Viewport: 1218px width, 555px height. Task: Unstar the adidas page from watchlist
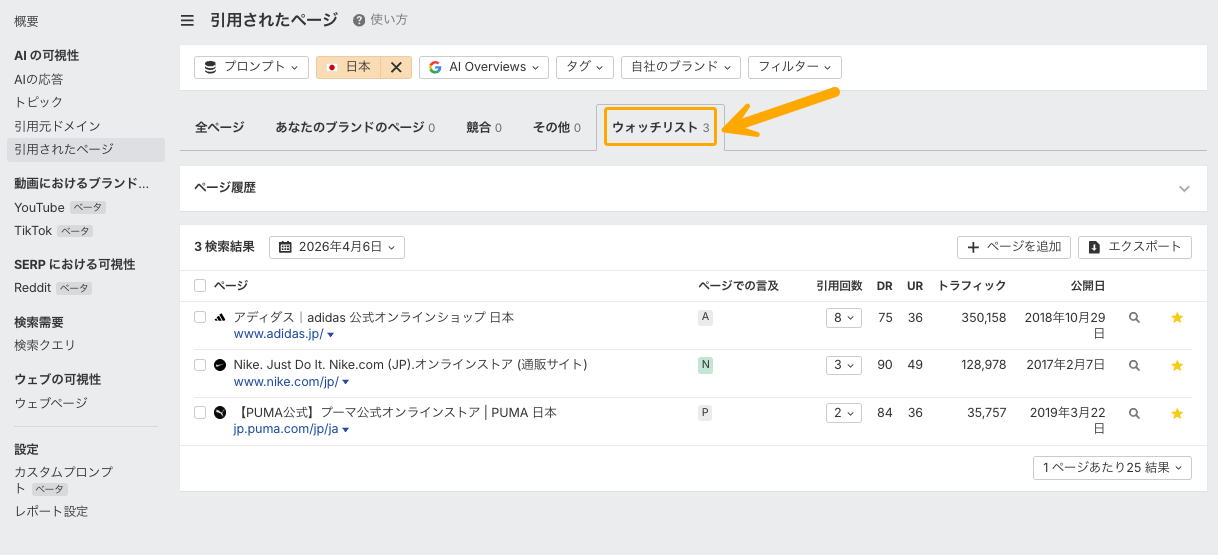(x=1177, y=318)
